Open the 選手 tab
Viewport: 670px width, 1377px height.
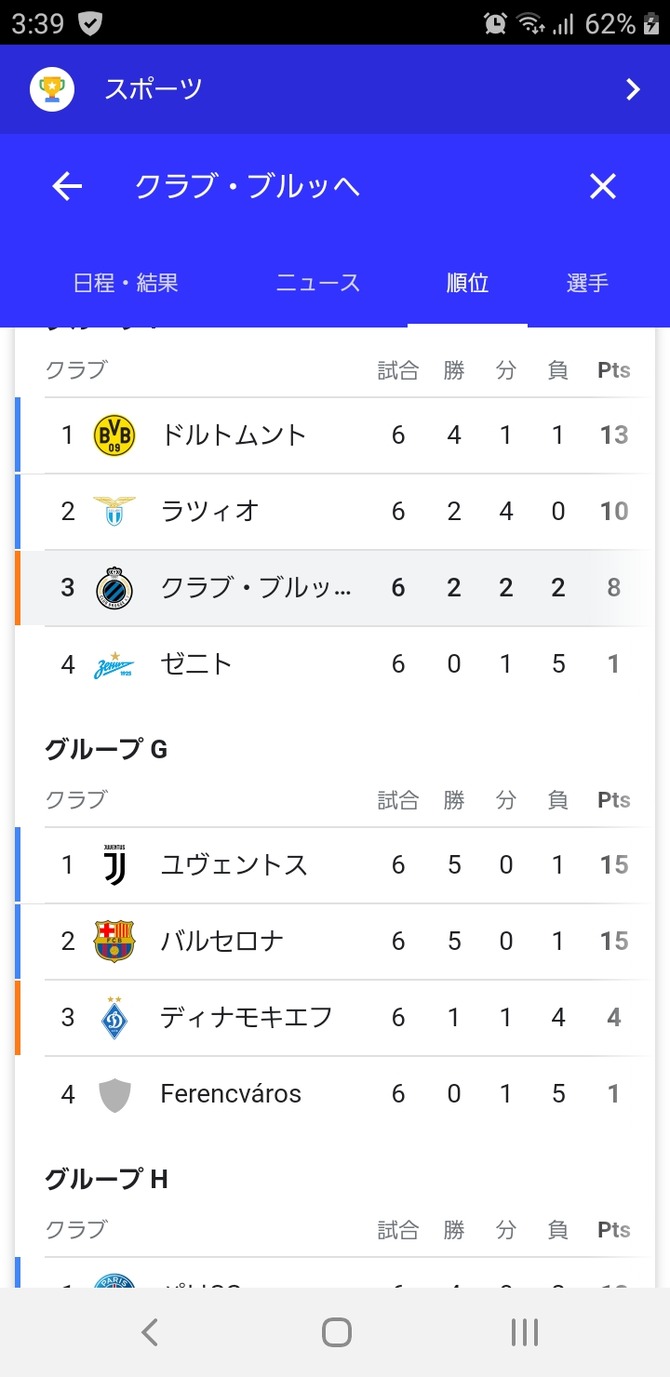pyautogui.click(x=587, y=283)
